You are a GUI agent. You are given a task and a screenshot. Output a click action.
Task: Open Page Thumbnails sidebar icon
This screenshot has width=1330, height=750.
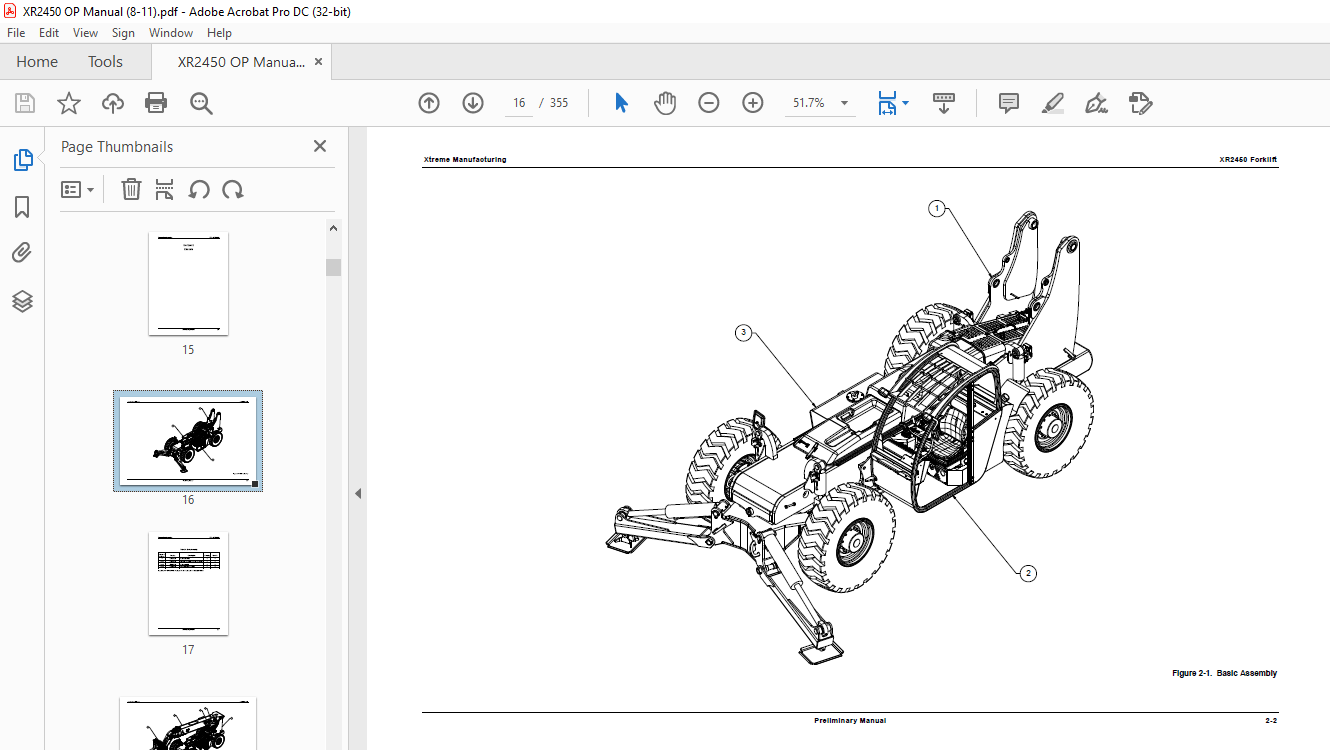click(22, 160)
